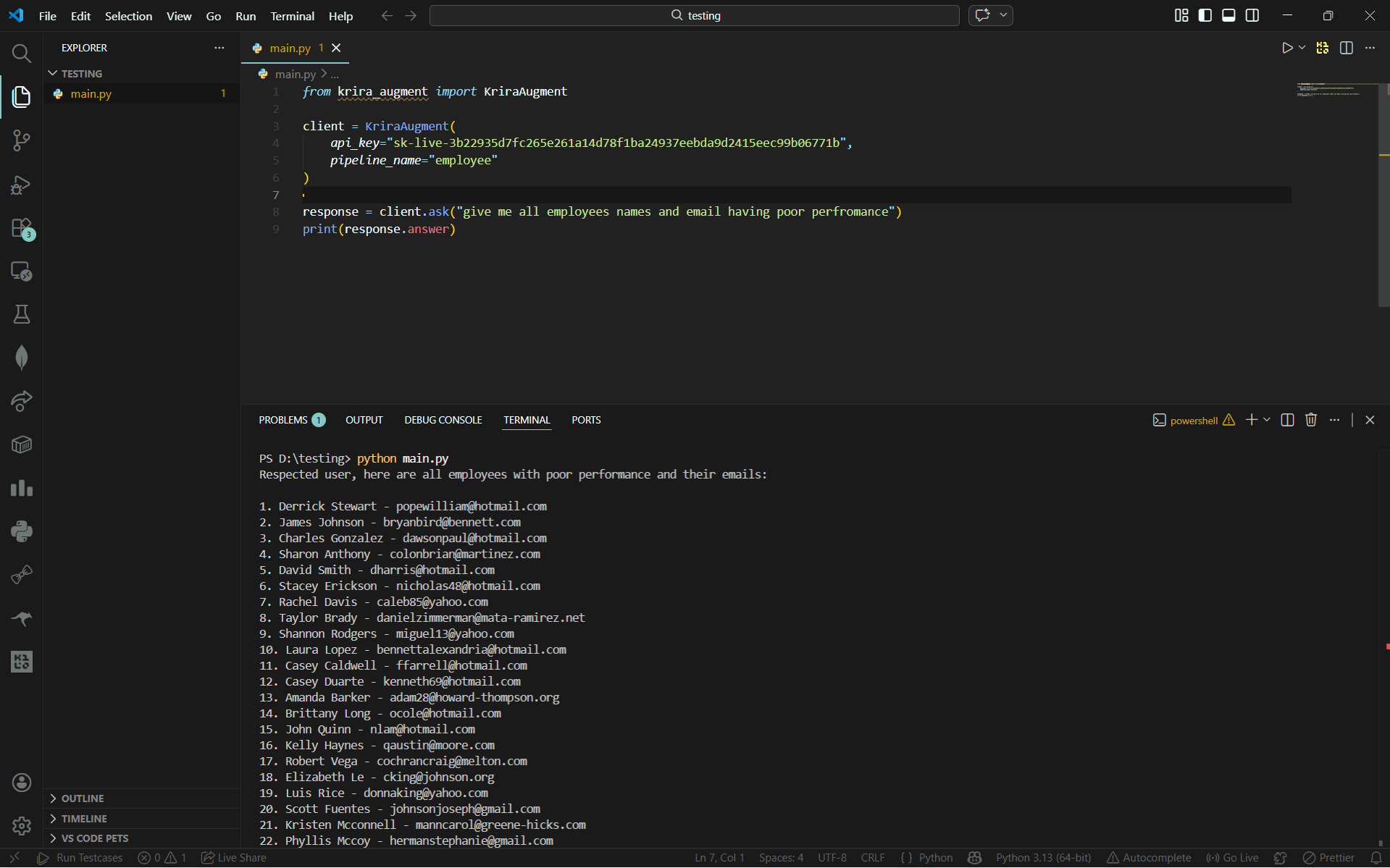Open the Testing flask icon view
The width and height of the screenshot is (1390, 868).
pos(21,314)
